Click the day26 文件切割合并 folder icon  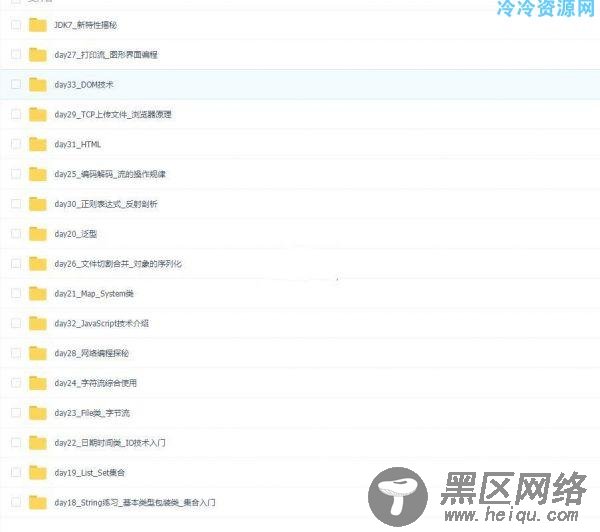pos(38,264)
